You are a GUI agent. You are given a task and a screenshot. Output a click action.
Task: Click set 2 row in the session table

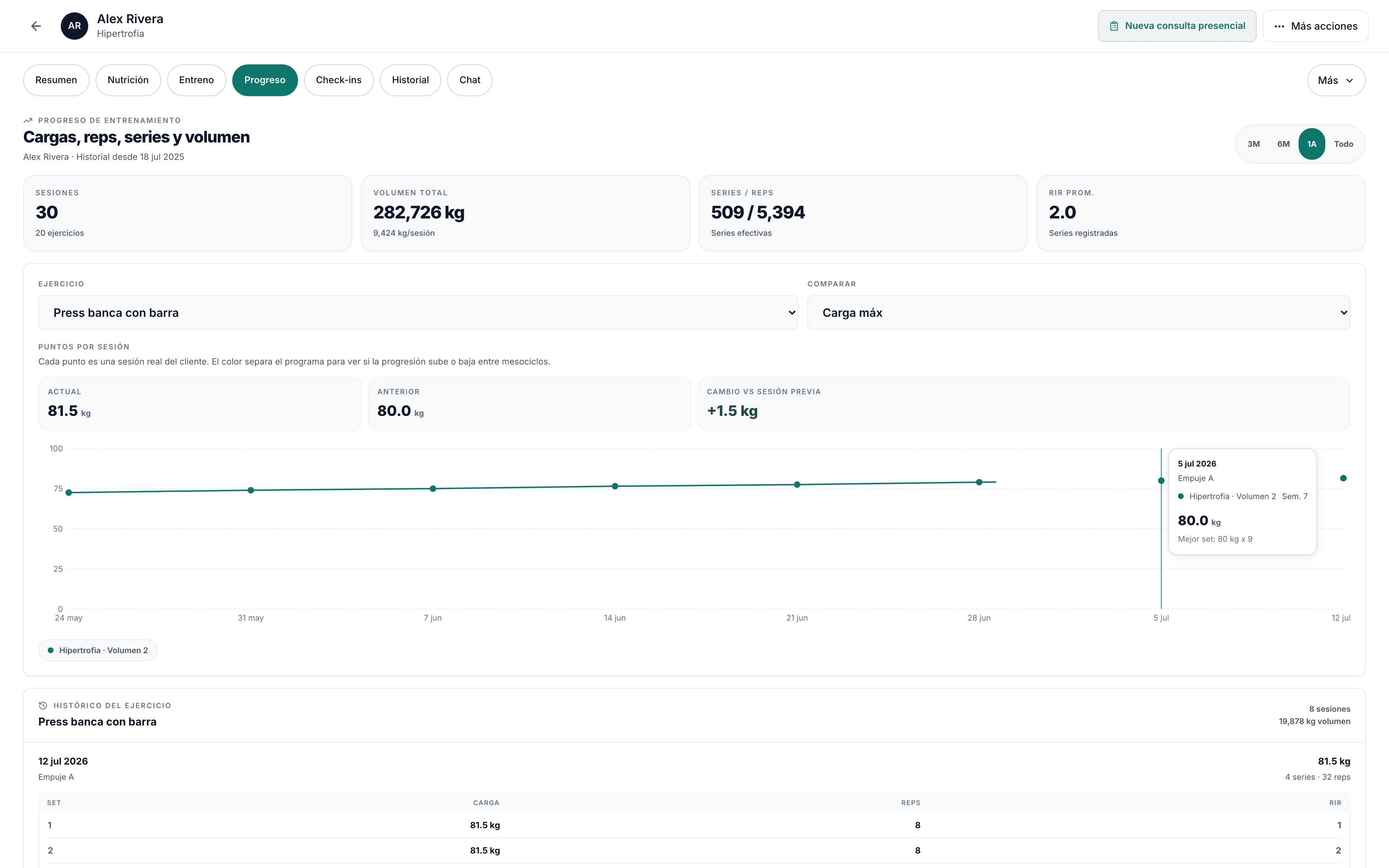[694, 851]
